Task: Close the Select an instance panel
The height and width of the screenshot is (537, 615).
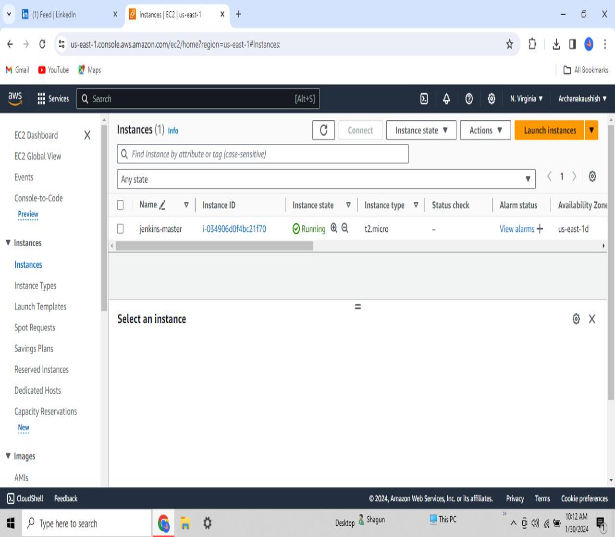Action: (x=592, y=319)
